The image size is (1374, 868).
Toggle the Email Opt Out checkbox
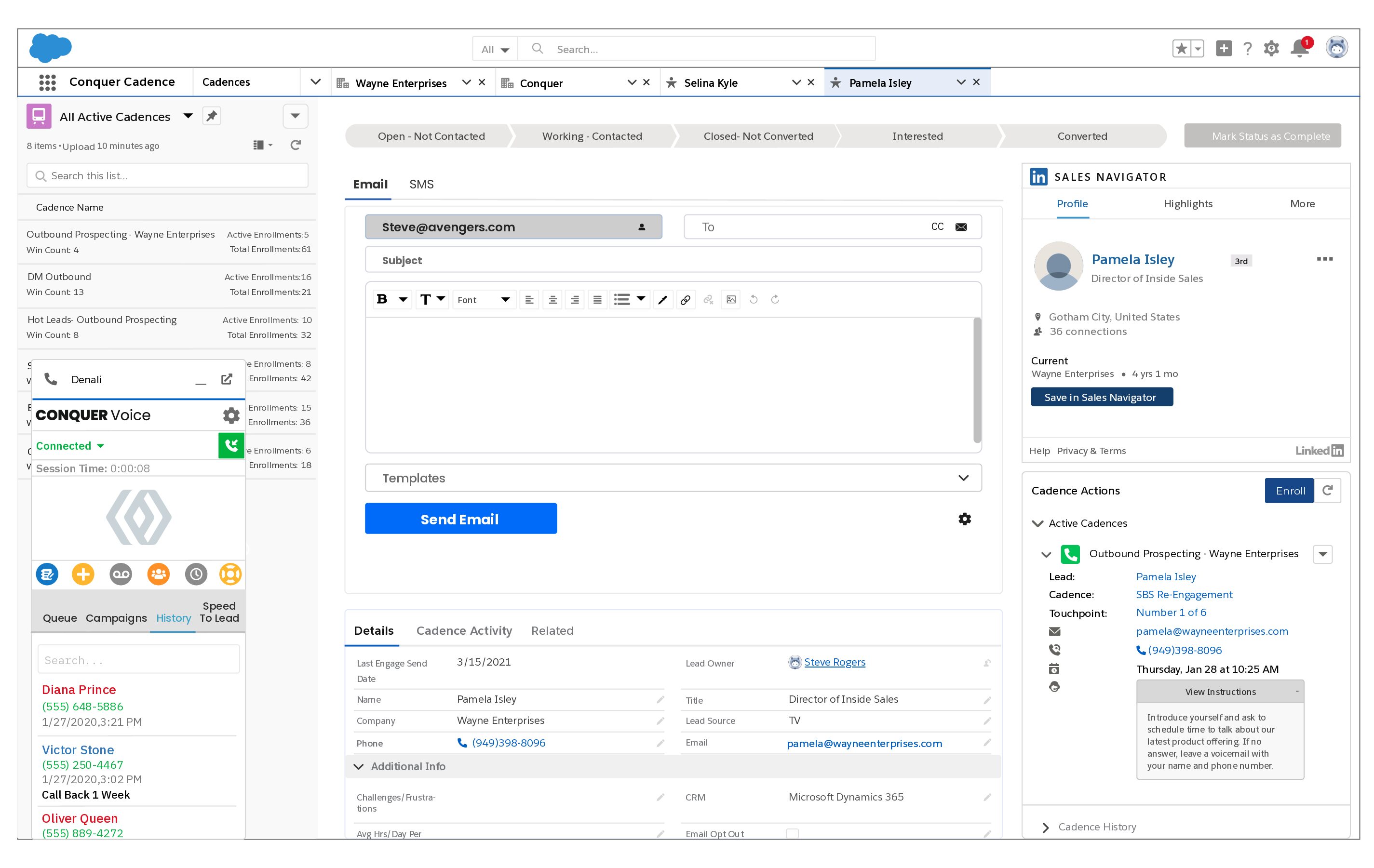tap(792, 833)
